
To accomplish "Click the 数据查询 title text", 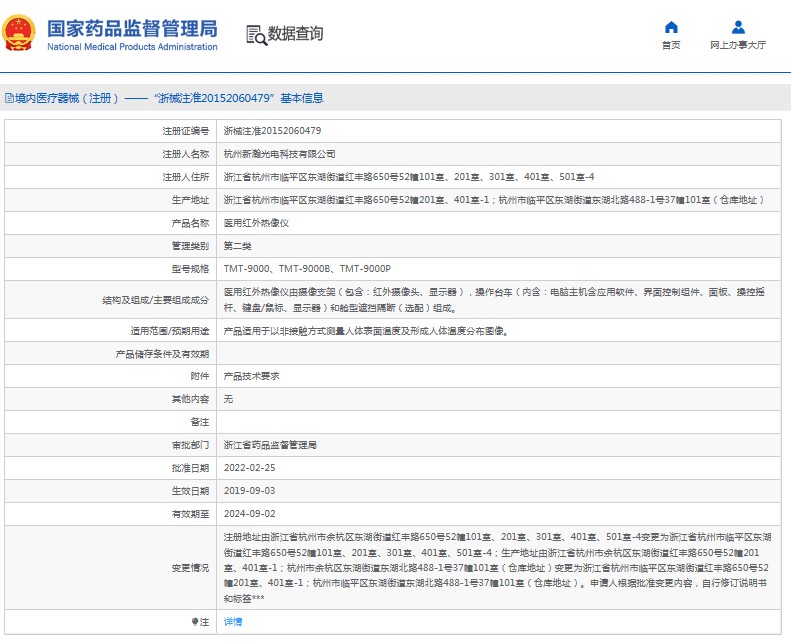I will click(296, 34).
